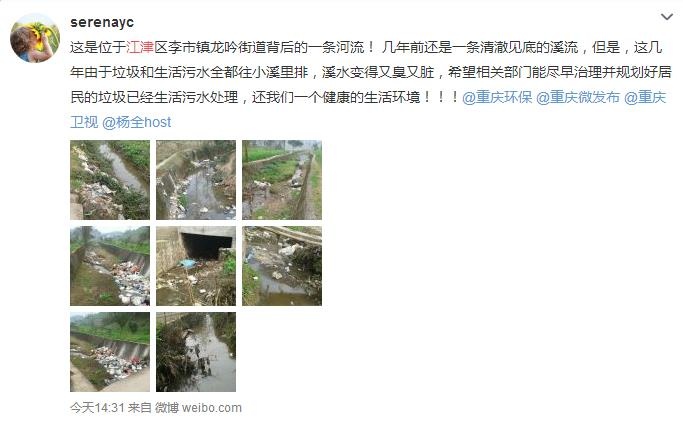Screen dimensions: 683x425
Task: Click the 微博 weibo.com source link
Action: click(x=198, y=408)
